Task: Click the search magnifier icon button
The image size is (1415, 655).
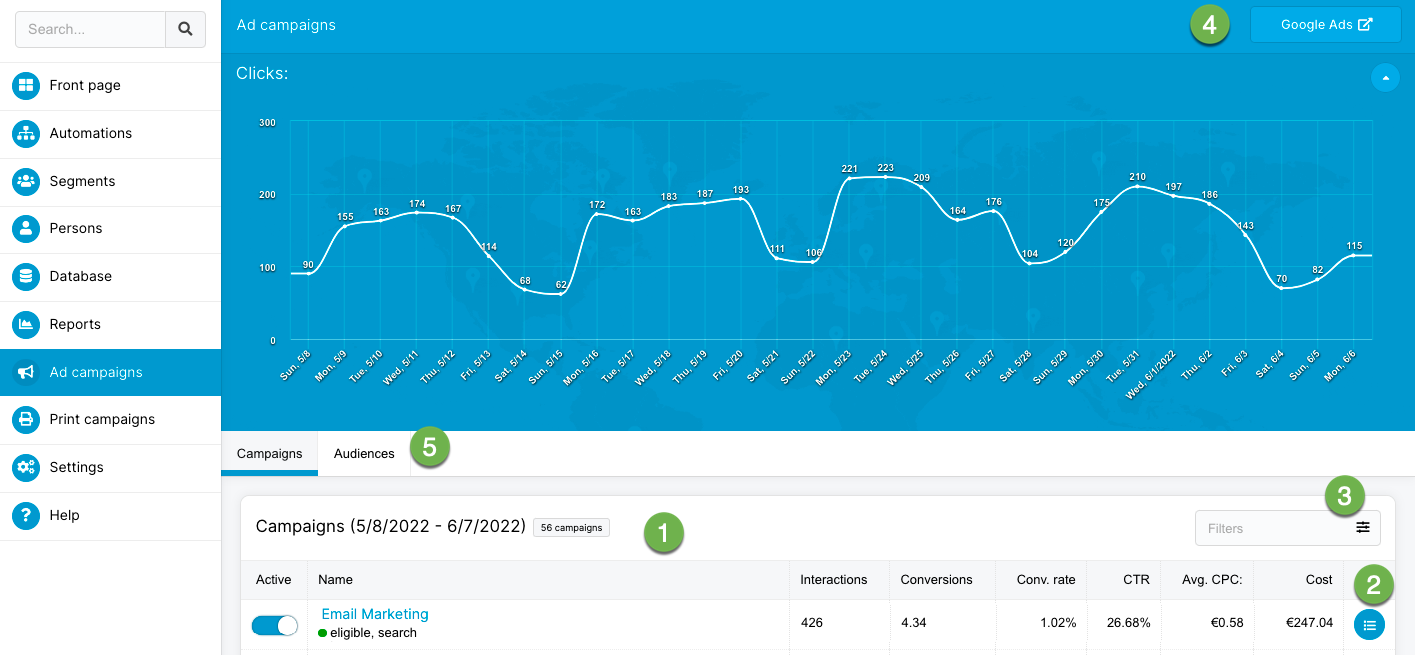Action: [x=185, y=30]
